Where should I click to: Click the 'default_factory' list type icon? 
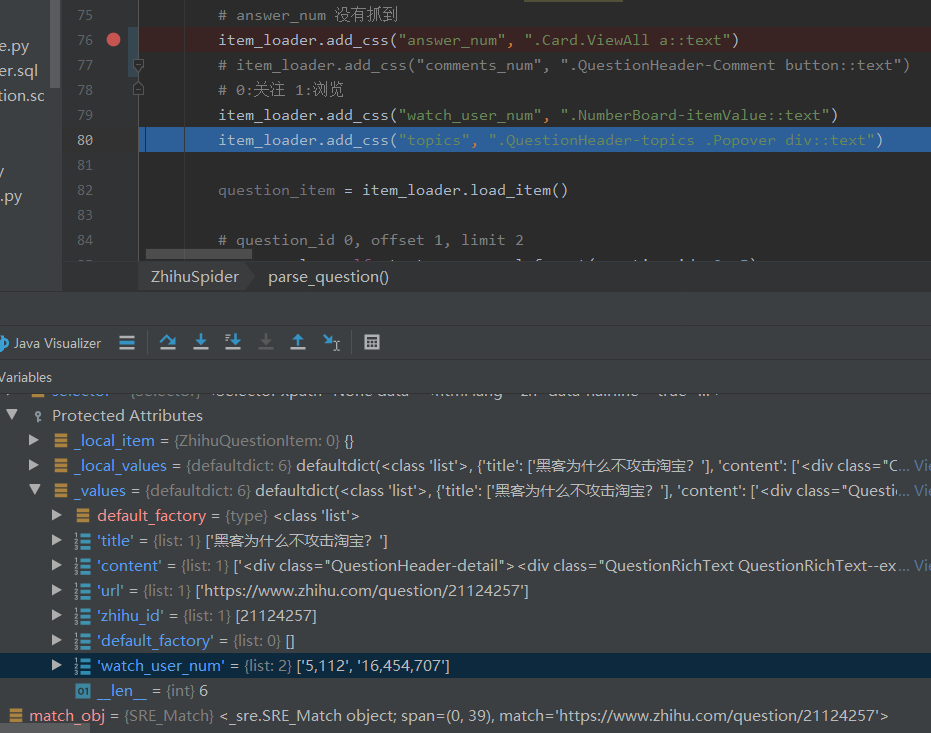pyautogui.click(x=83, y=640)
